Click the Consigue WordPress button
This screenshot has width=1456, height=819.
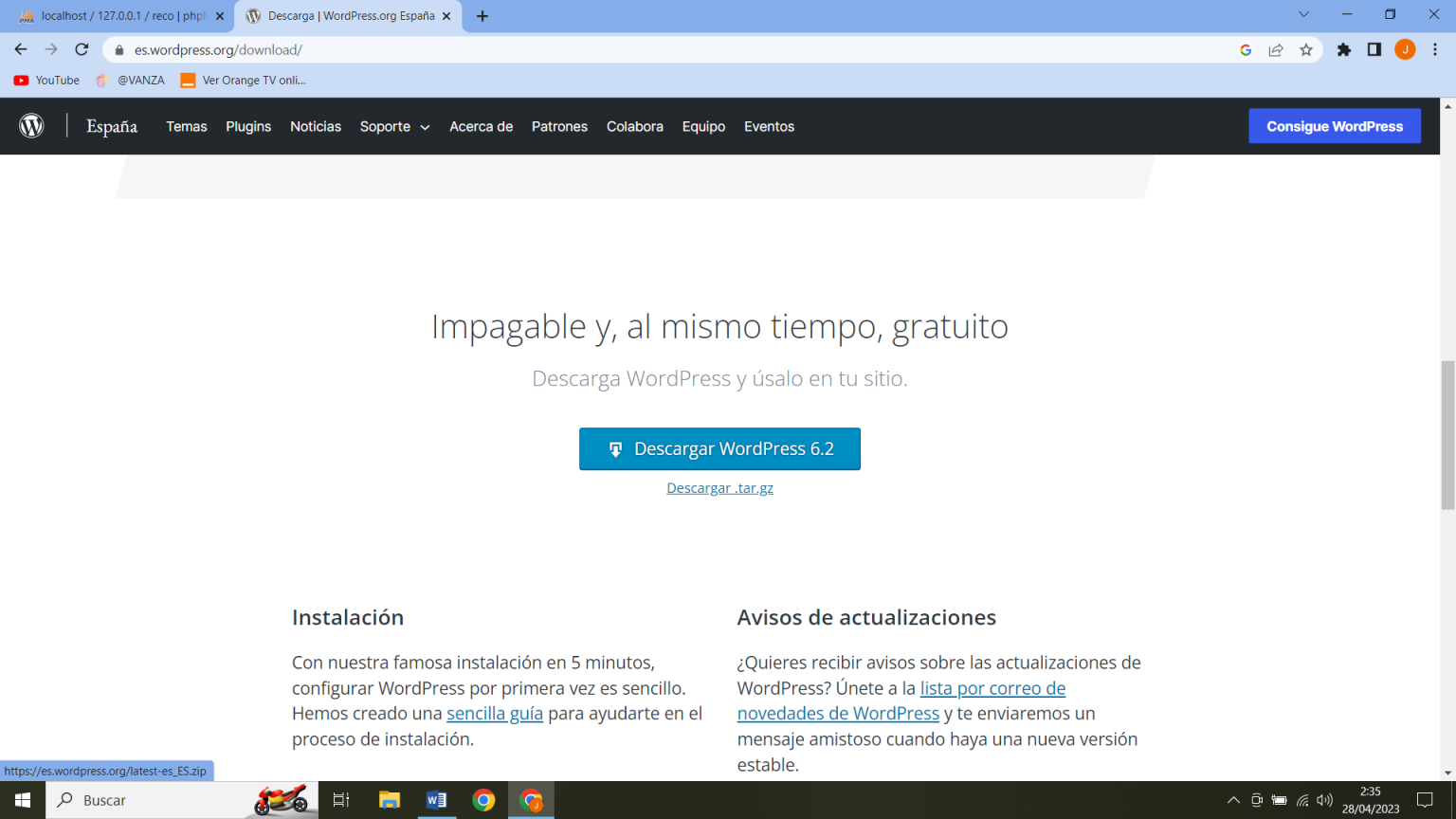pyautogui.click(x=1335, y=125)
